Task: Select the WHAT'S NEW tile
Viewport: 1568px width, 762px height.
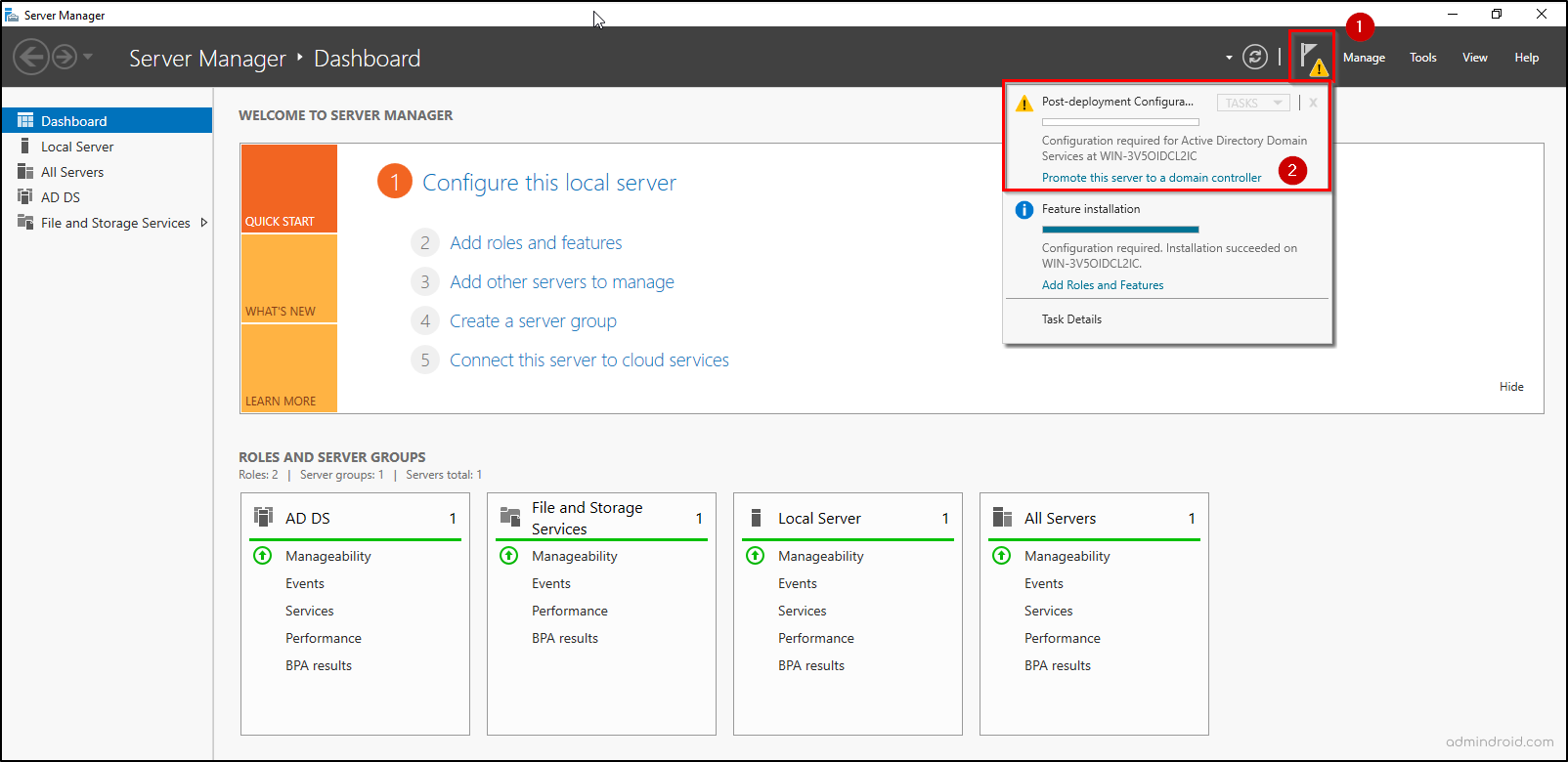Action: [289, 278]
